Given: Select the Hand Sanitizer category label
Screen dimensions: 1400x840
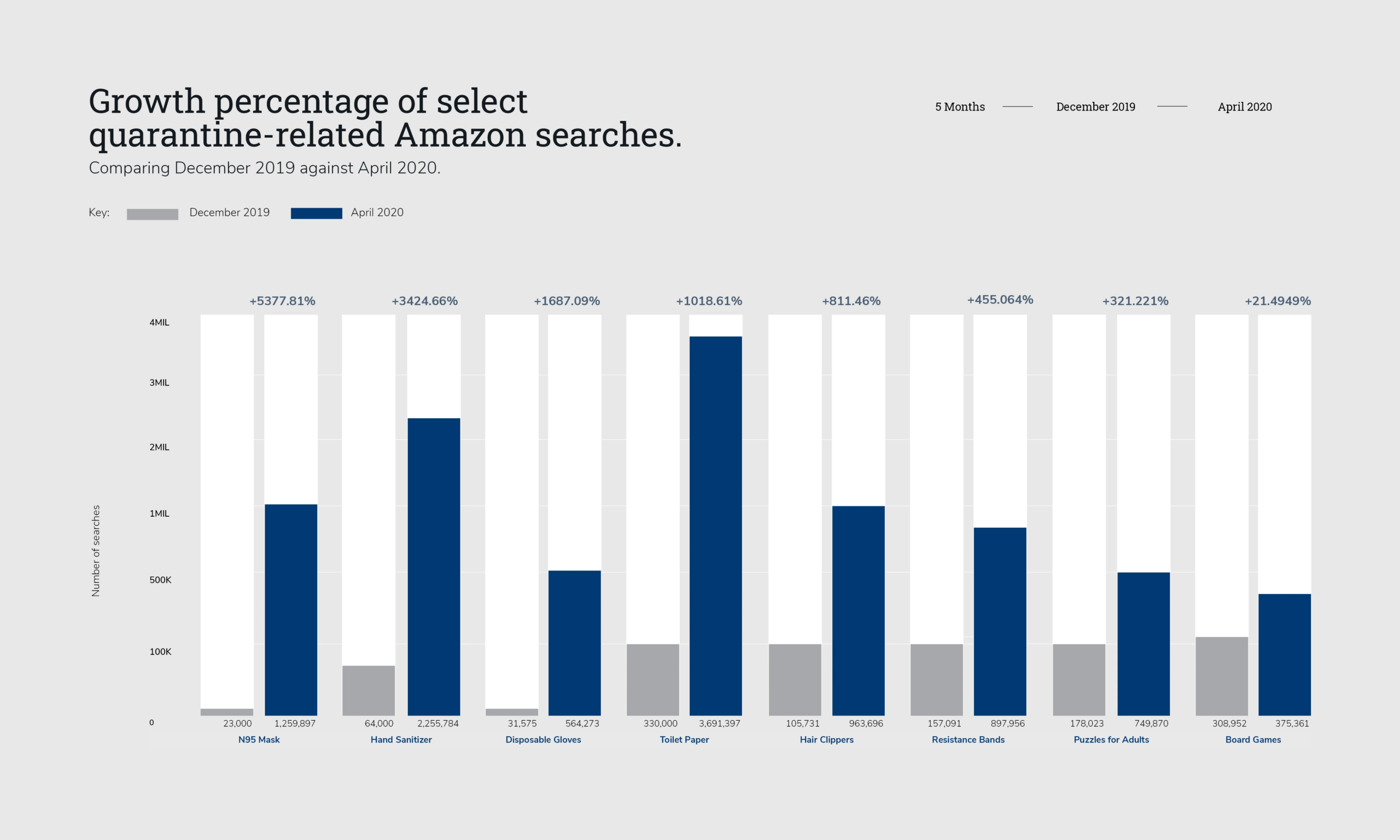Looking at the screenshot, I should [401, 739].
